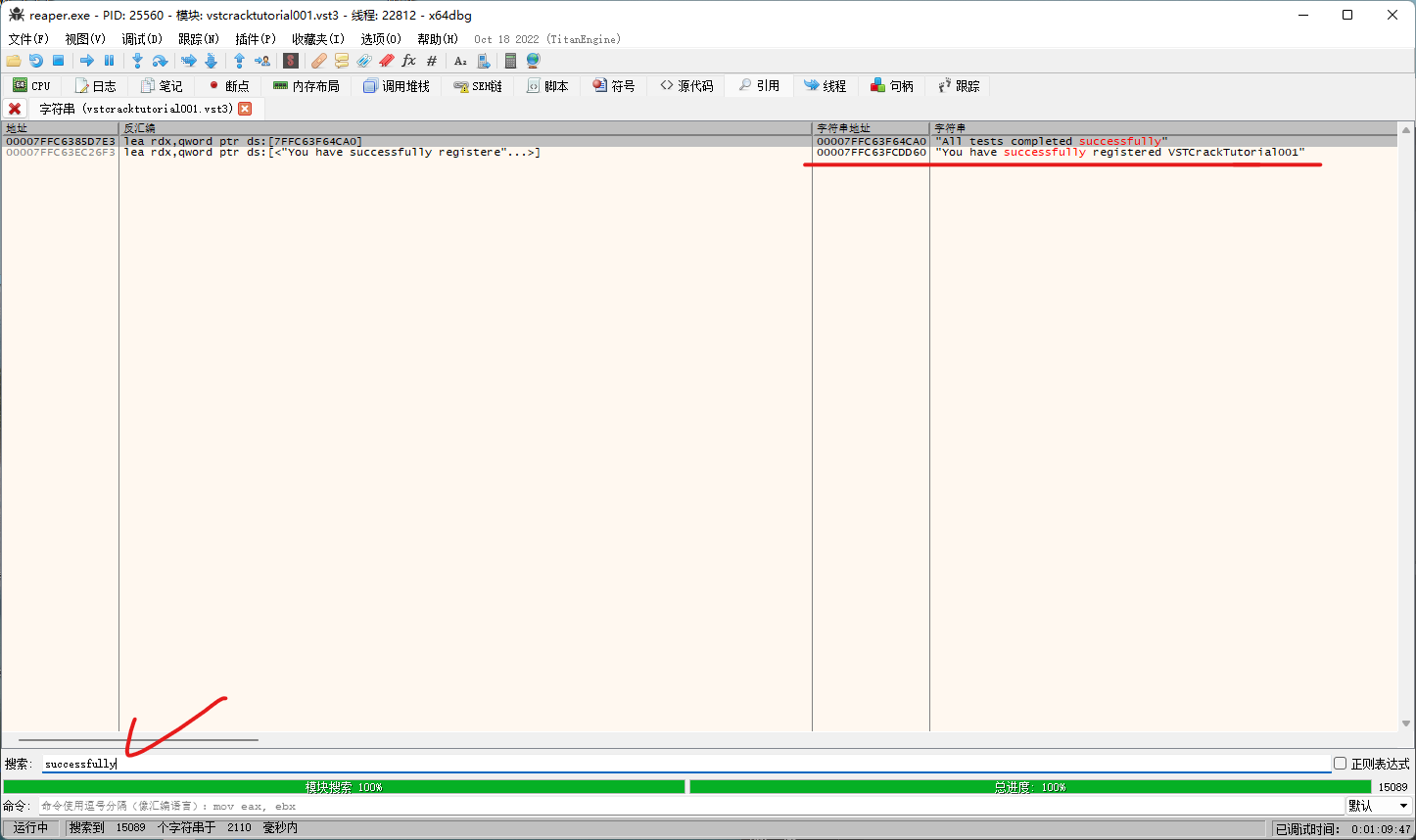Screen dimensions: 1416x840
Task: Open the 插件(P) plugins menu
Action: 256,39
